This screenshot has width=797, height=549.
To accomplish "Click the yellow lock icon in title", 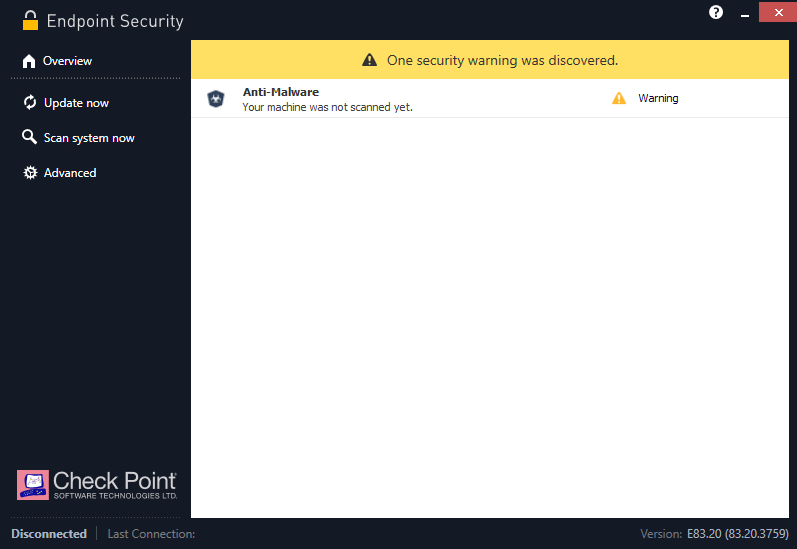I will click(x=30, y=20).
